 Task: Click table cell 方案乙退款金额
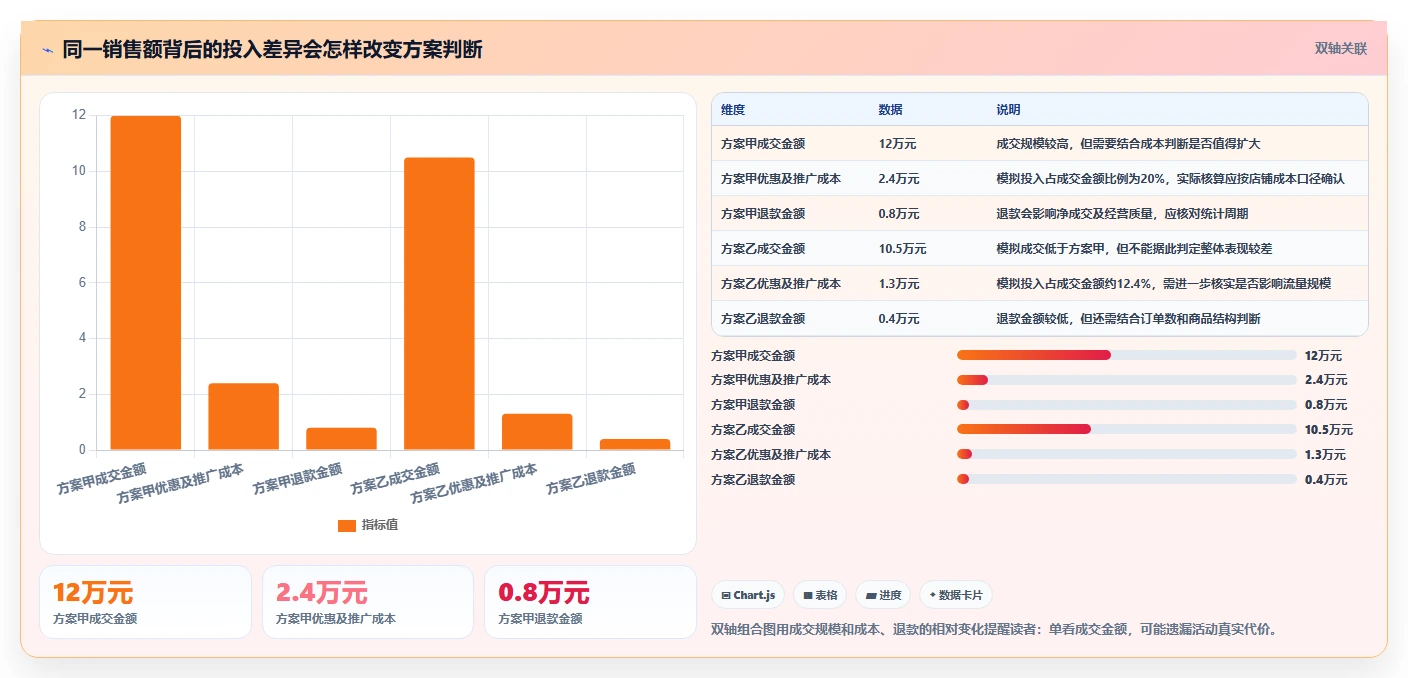[x=763, y=319]
